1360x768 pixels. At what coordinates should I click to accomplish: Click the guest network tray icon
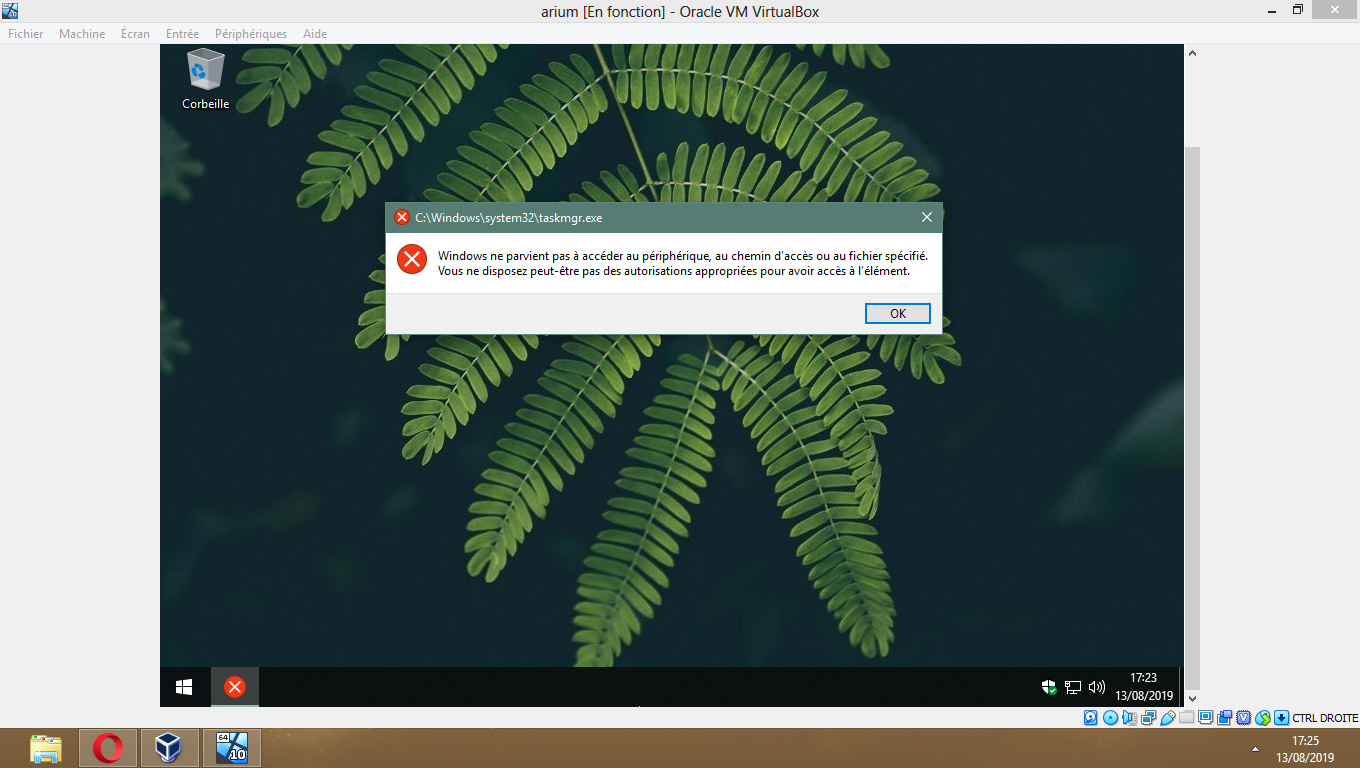click(1073, 687)
